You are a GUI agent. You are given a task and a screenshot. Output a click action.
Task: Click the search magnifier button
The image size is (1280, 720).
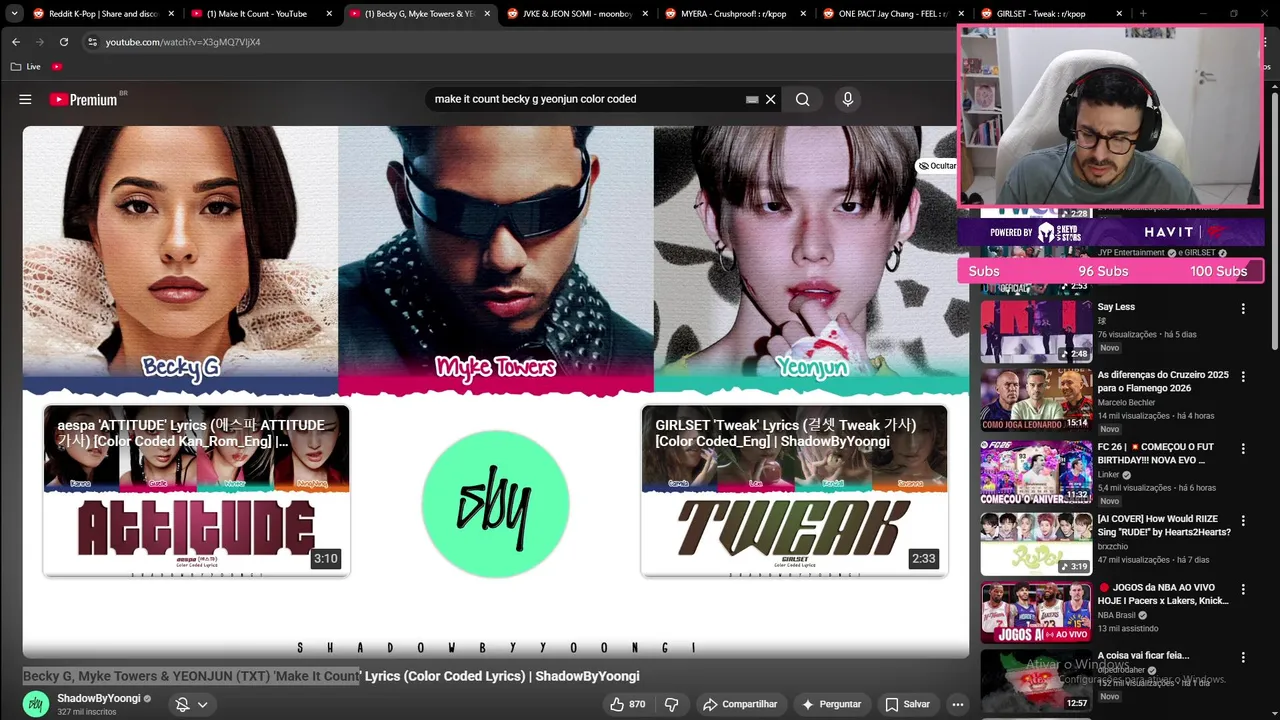[x=802, y=99]
